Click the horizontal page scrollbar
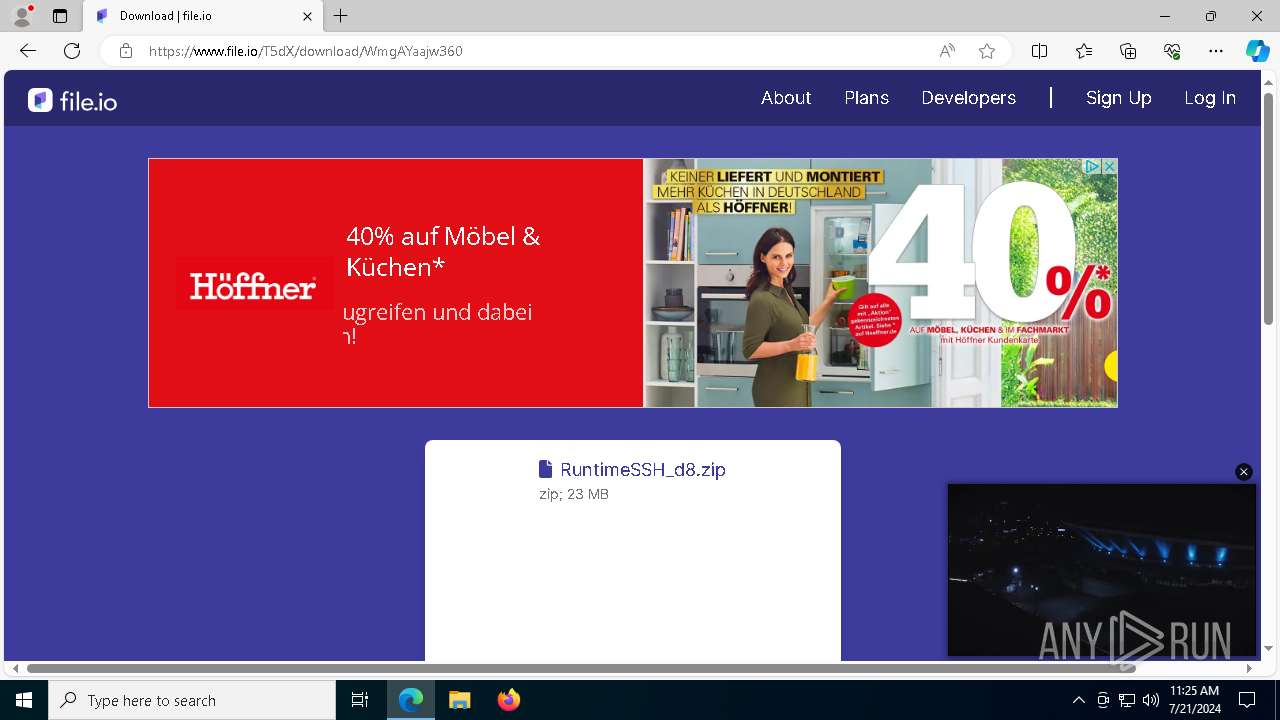This screenshot has width=1280, height=720. tap(581, 668)
